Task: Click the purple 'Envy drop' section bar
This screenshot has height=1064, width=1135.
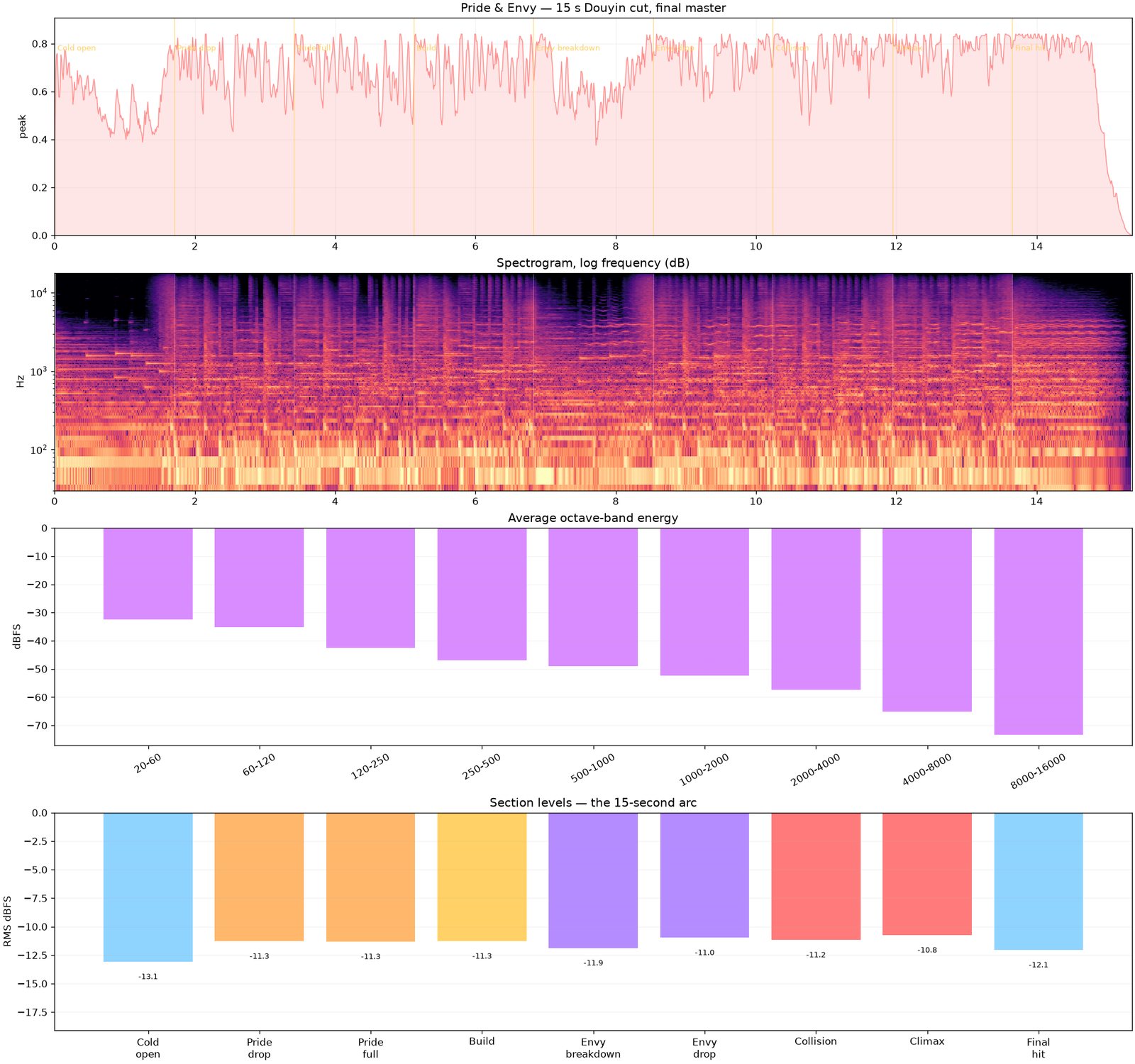Action: (x=705, y=875)
